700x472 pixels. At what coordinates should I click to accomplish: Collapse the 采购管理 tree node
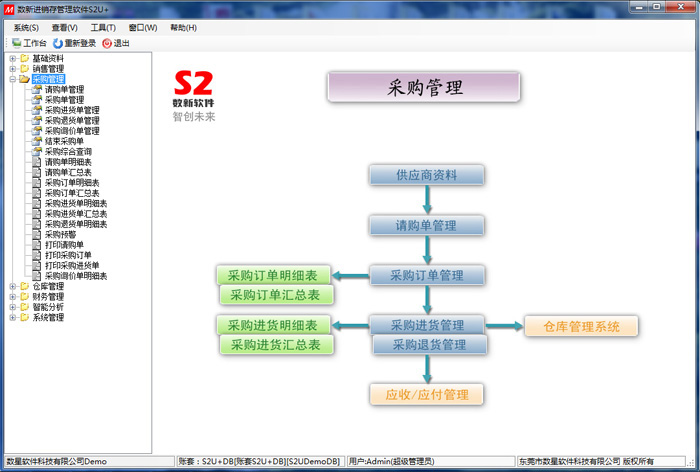(13, 79)
